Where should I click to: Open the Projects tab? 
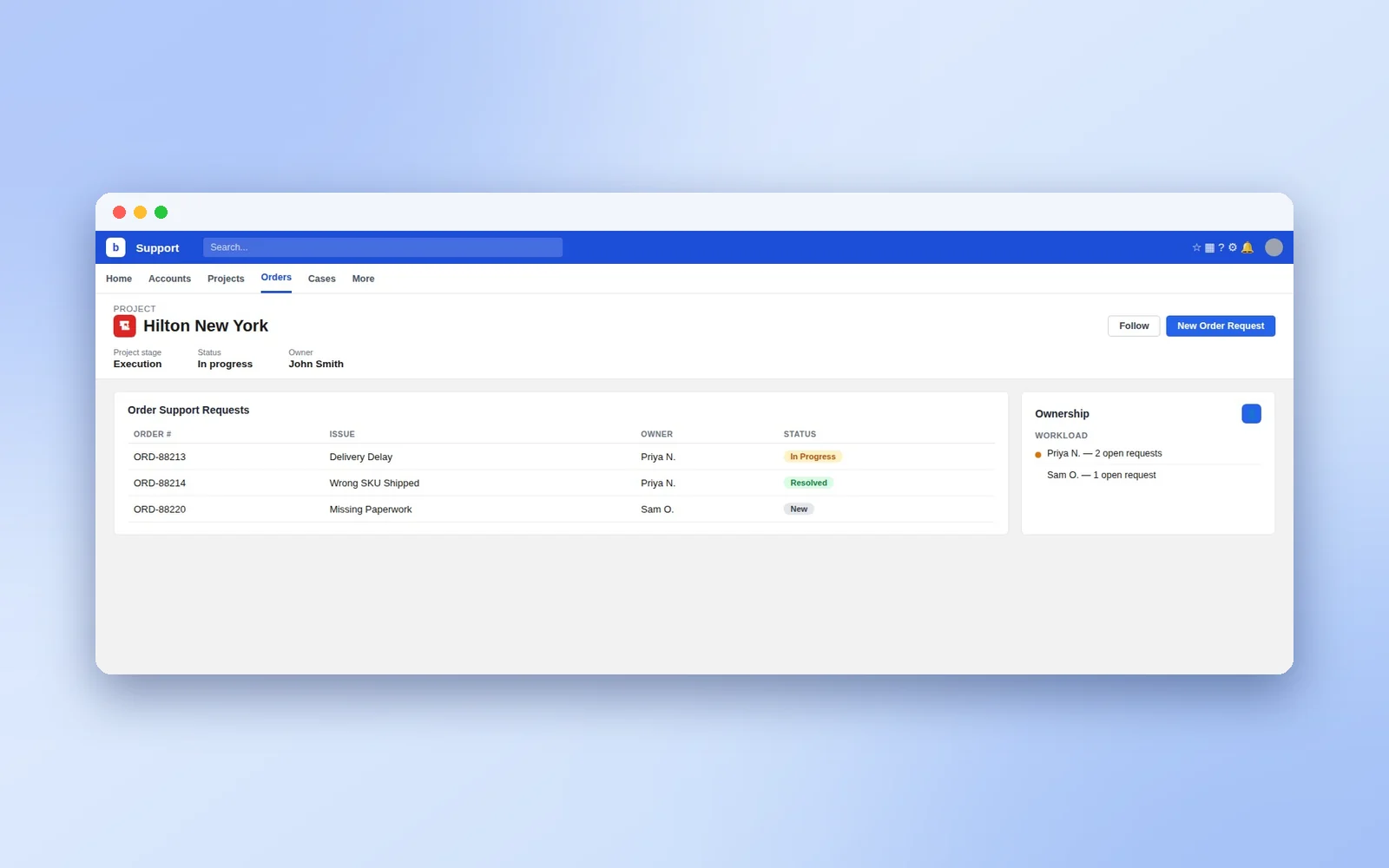pos(226,279)
